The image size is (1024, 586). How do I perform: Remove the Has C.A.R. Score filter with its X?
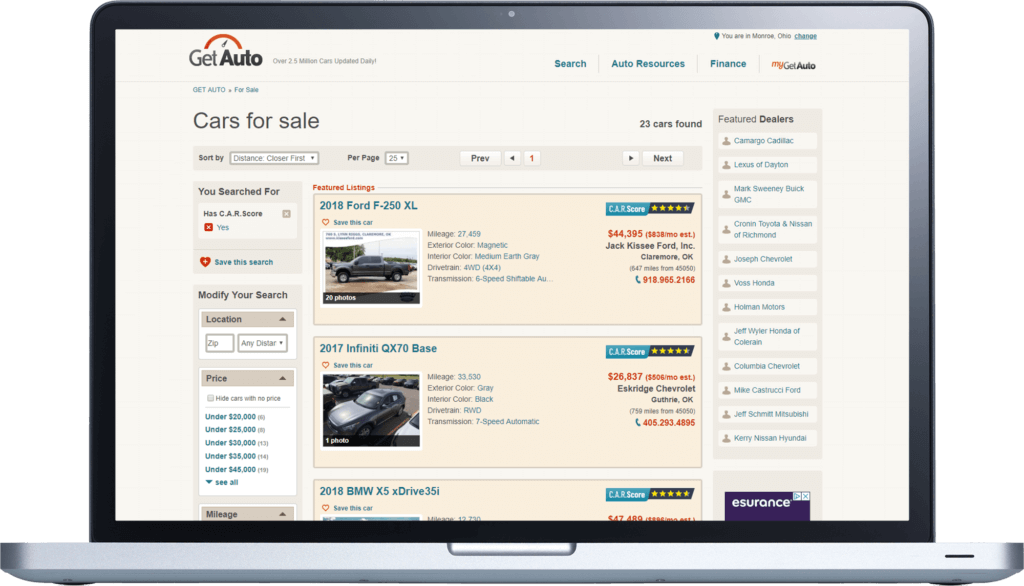click(286, 214)
